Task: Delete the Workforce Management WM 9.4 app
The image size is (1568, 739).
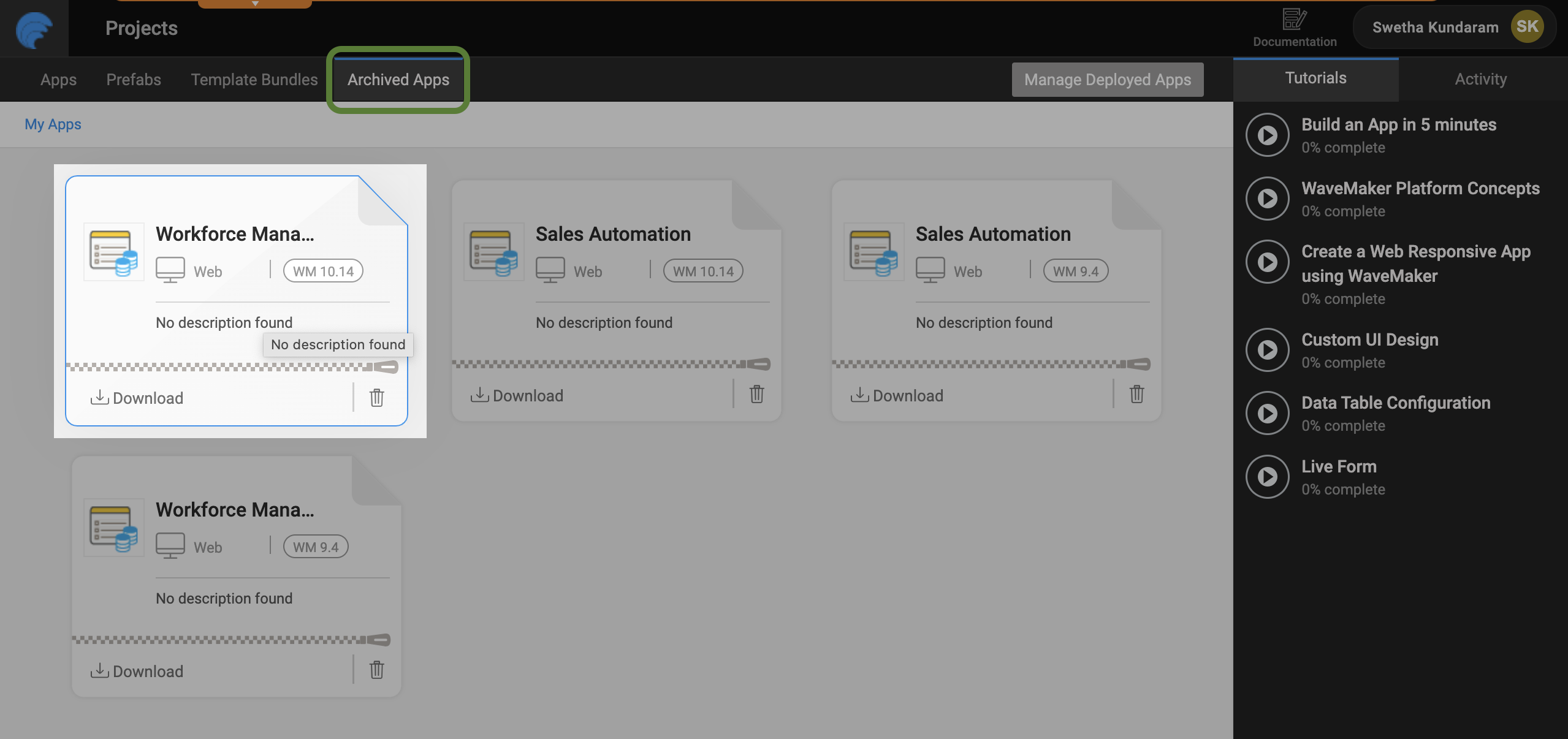Action: [x=377, y=670]
